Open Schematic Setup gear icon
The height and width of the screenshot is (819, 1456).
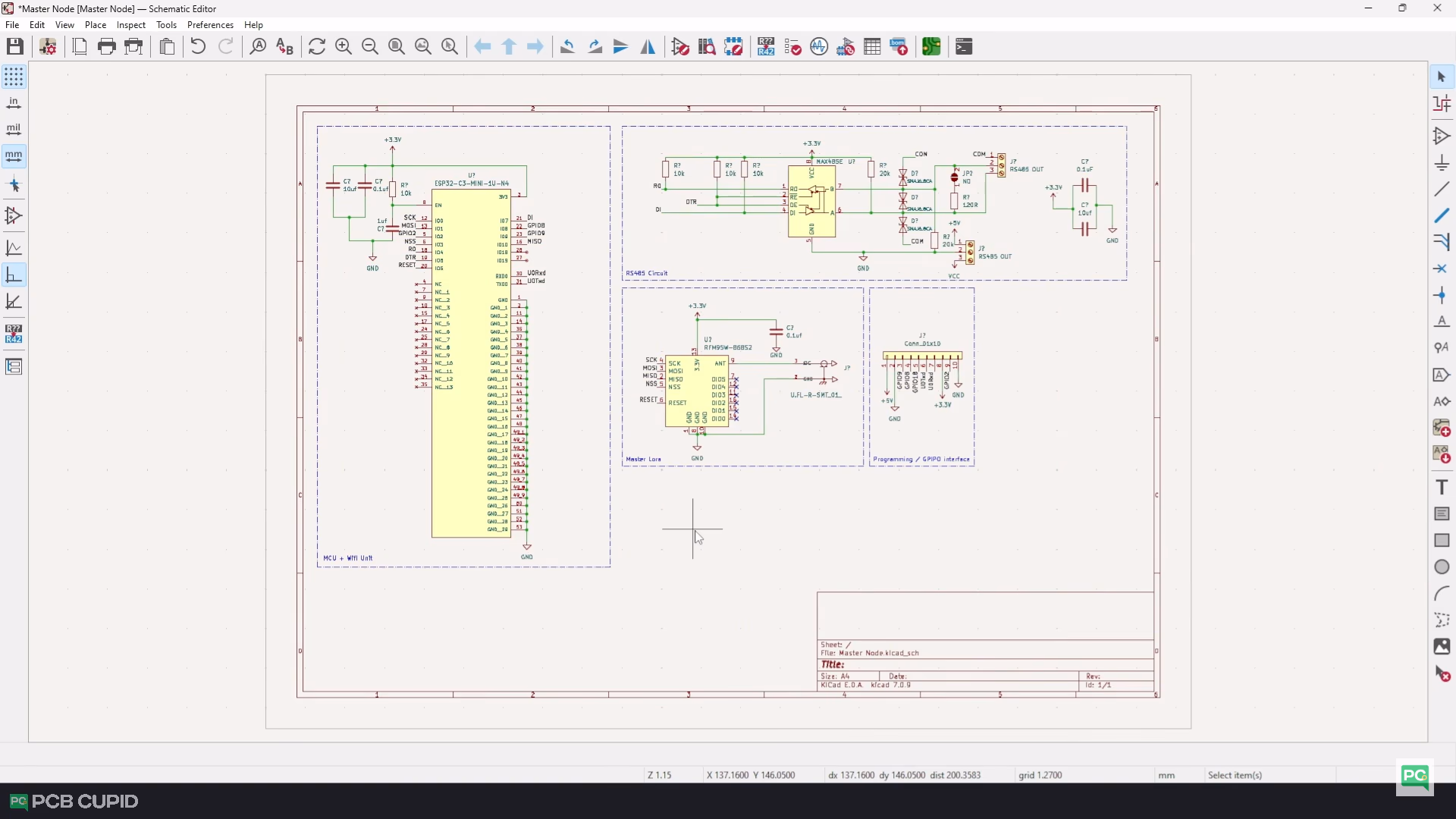coord(48,47)
